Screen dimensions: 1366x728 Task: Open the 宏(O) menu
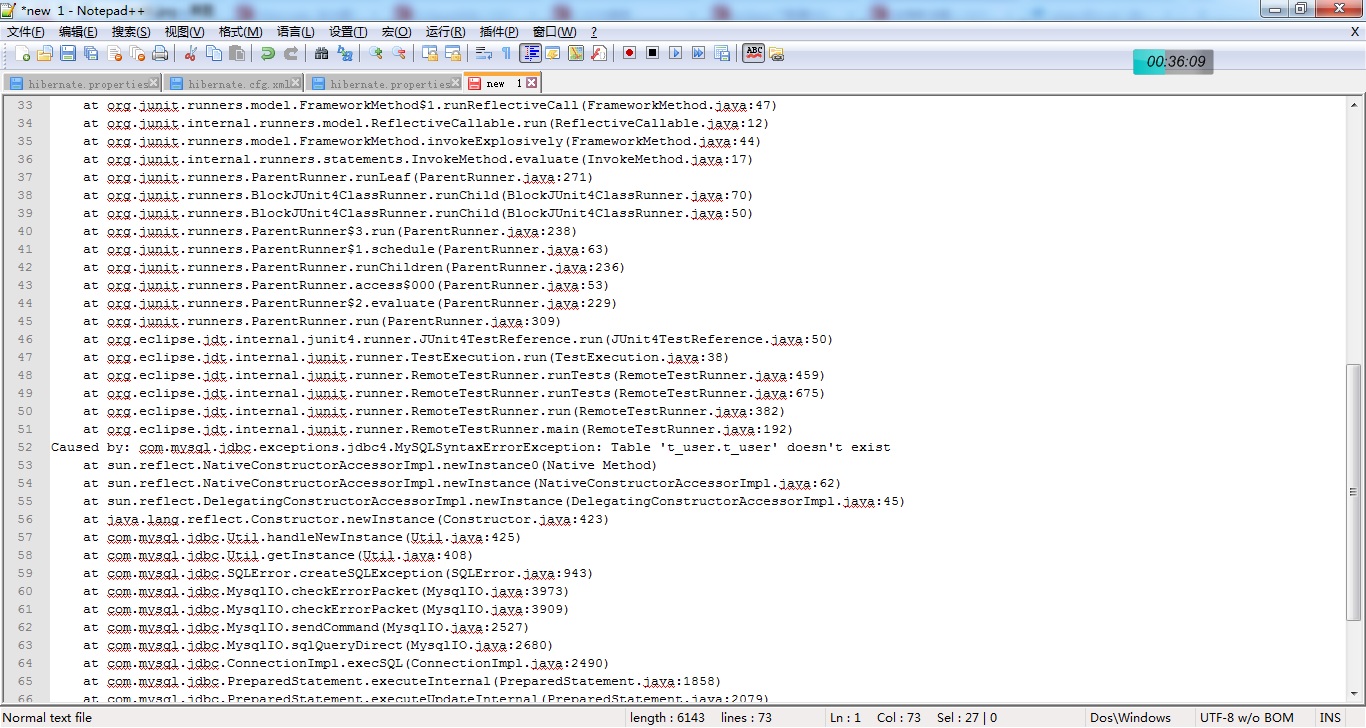pos(396,32)
